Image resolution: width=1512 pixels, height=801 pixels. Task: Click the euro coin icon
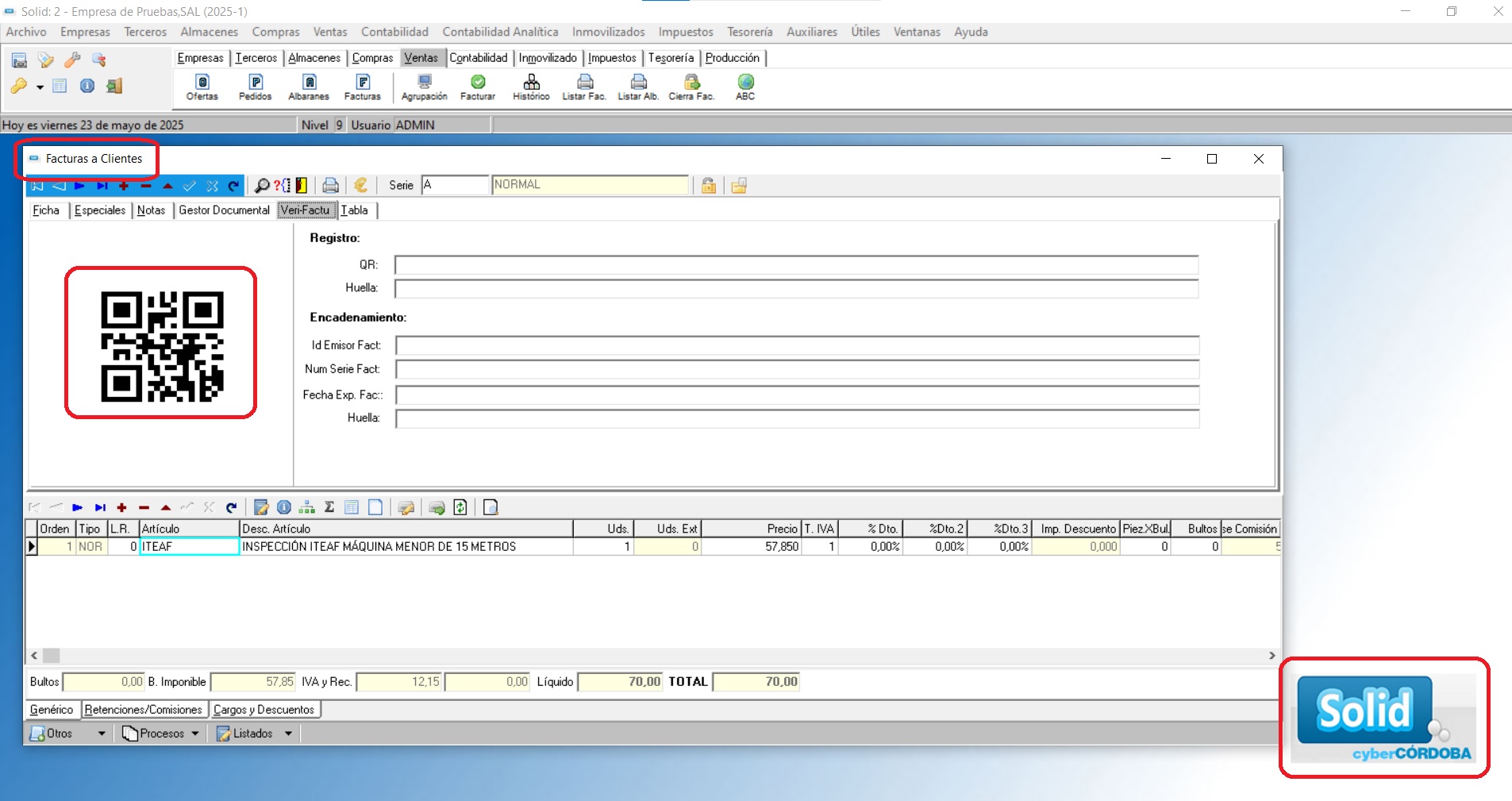coord(361,186)
